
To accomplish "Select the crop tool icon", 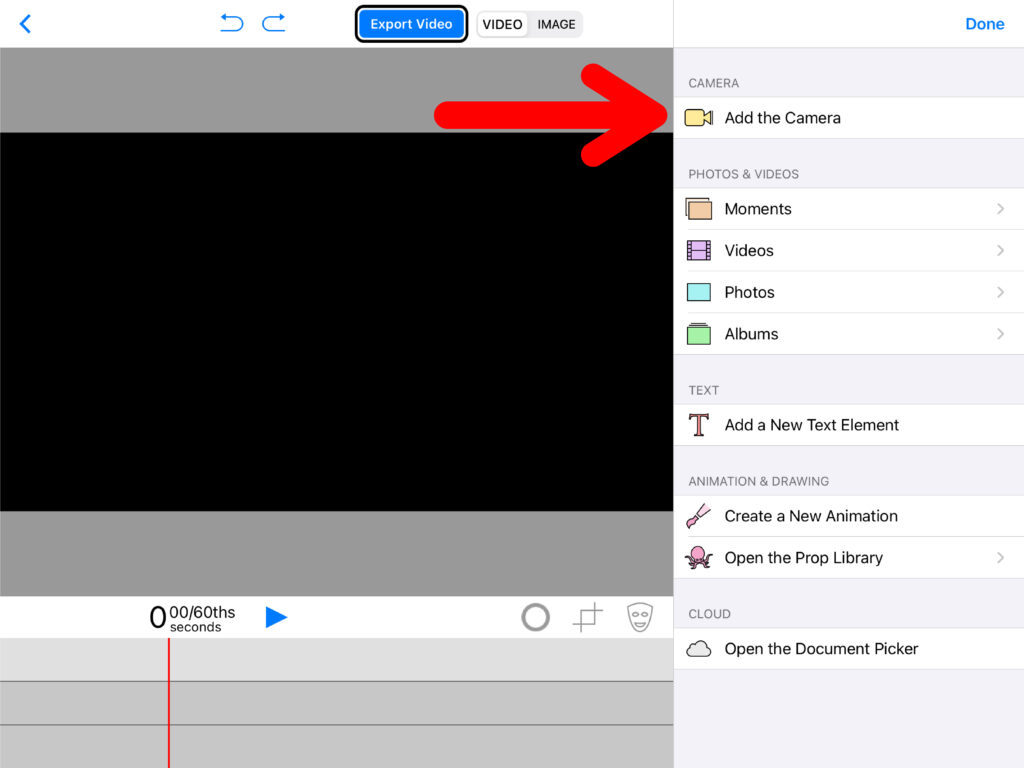I will (x=588, y=618).
